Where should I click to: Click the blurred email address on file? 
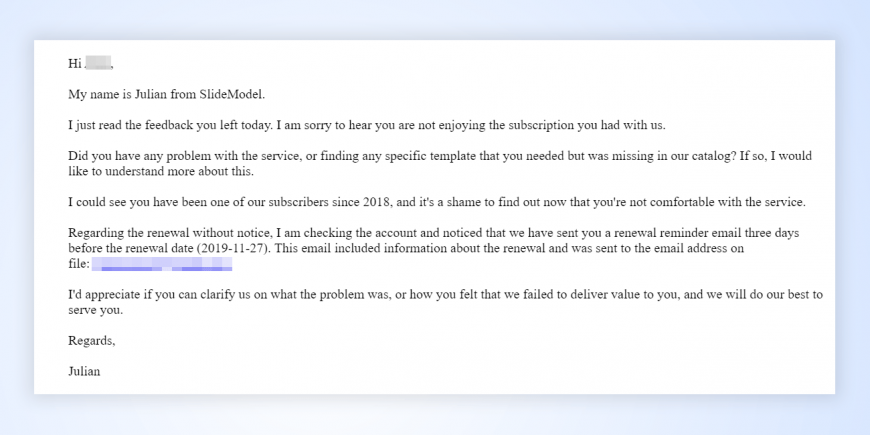coord(162,264)
